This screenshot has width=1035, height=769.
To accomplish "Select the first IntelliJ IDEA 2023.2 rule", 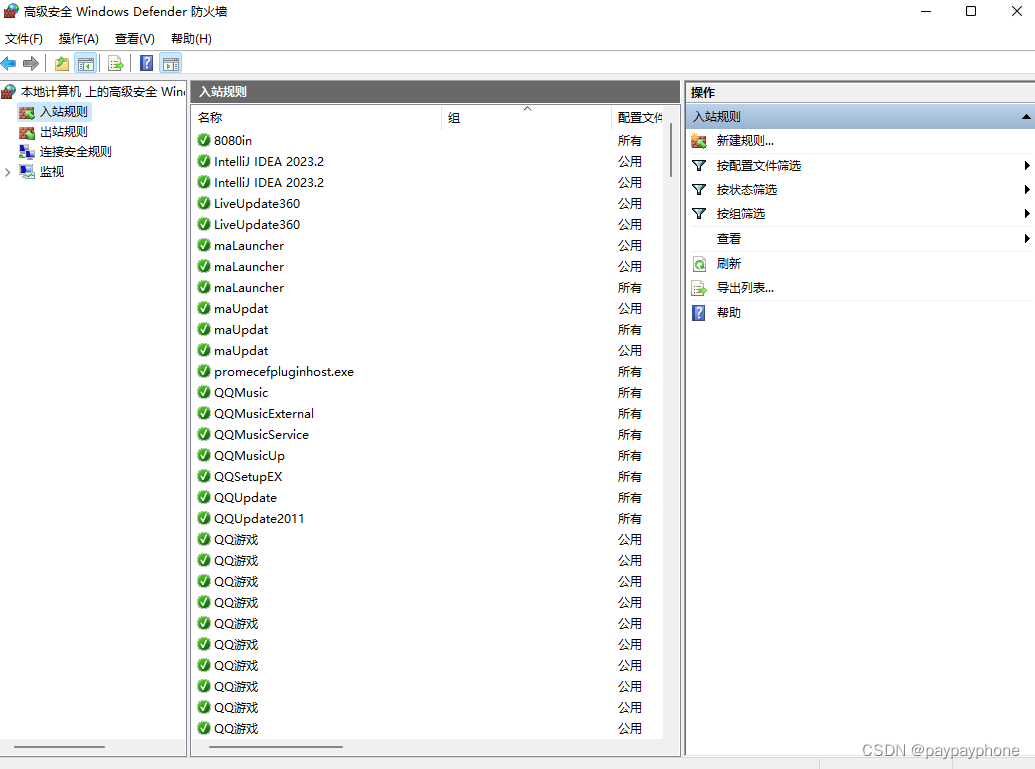I will (429, 161).
